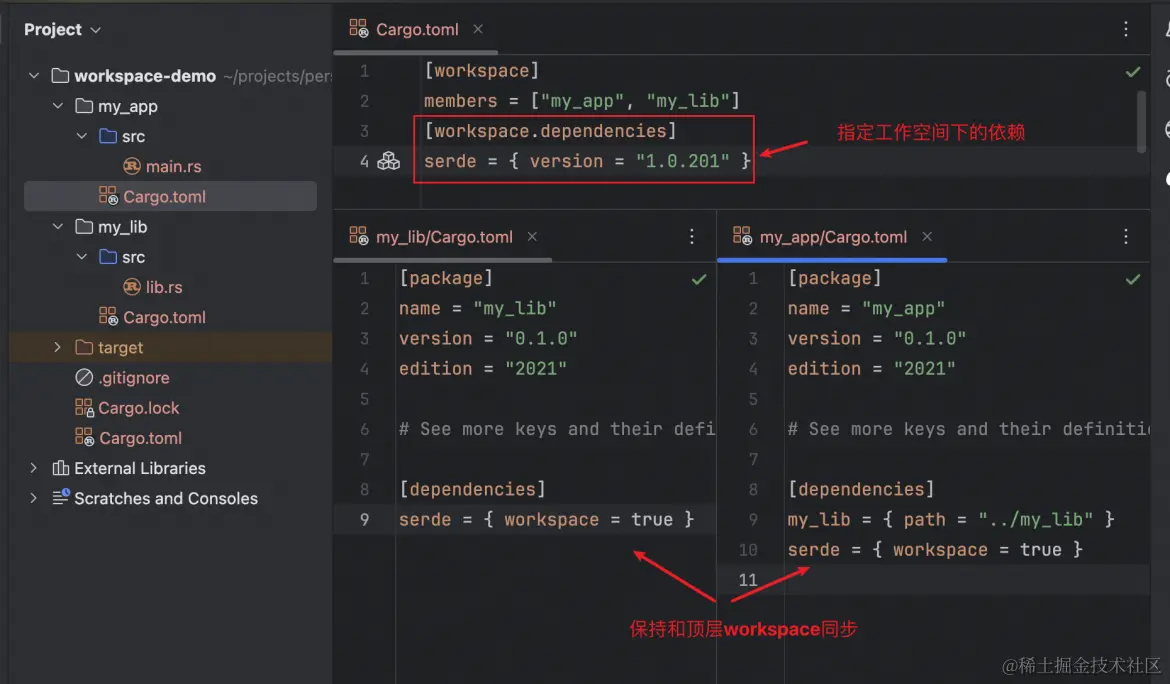Click the crates gutter icon on line 4
The width and height of the screenshot is (1170, 684).
pyautogui.click(x=388, y=161)
